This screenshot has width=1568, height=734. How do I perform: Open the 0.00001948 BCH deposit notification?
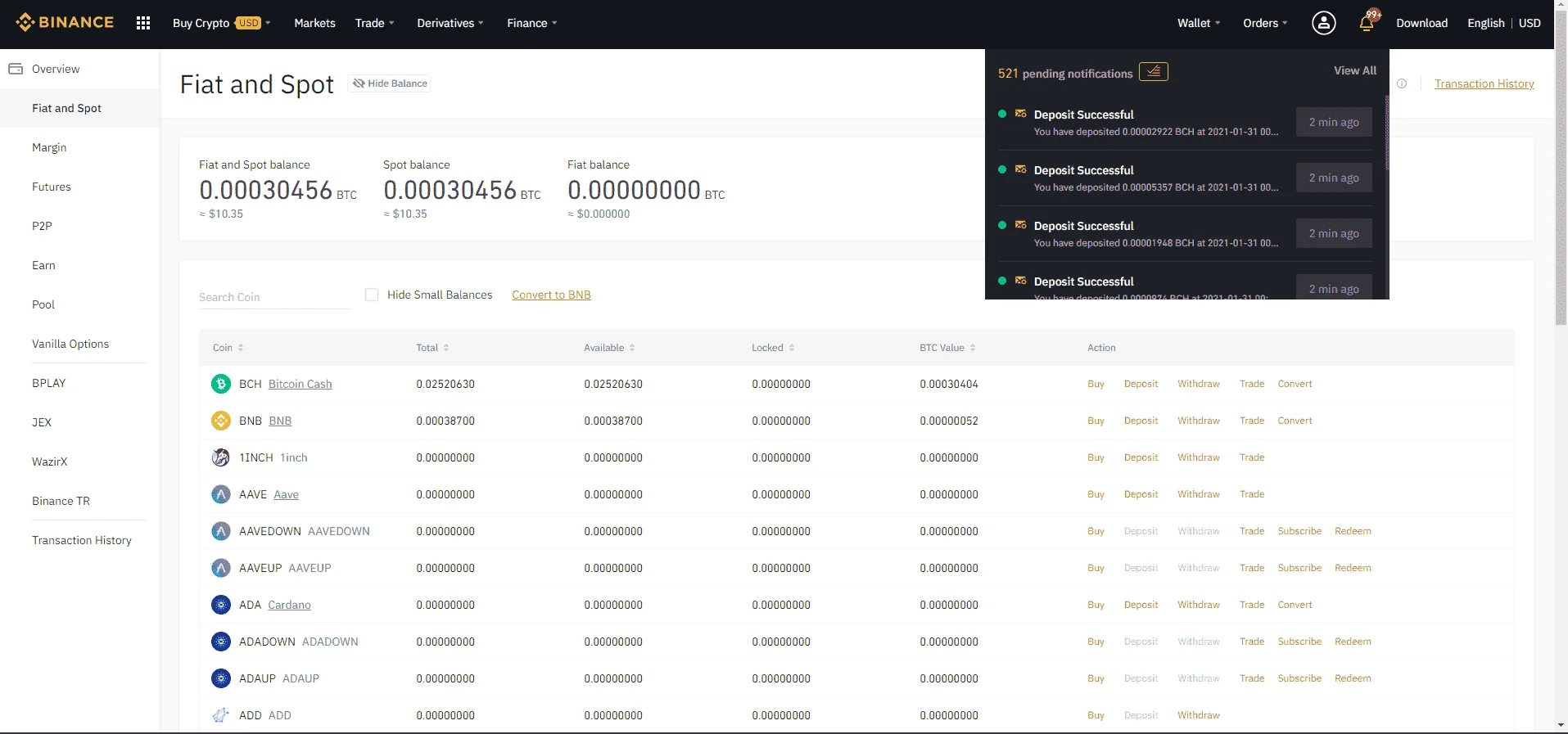point(1184,234)
